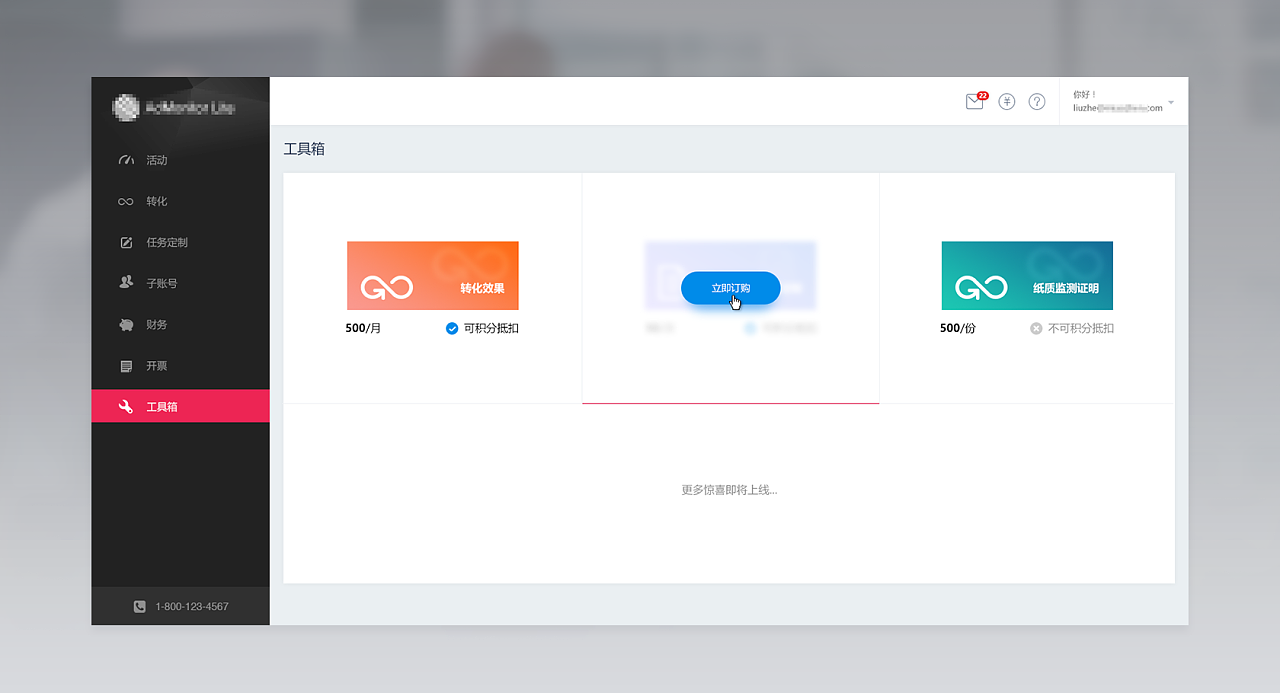Click the 活动 dashboard gauge icon
The height and width of the screenshot is (693, 1280).
[x=125, y=160]
